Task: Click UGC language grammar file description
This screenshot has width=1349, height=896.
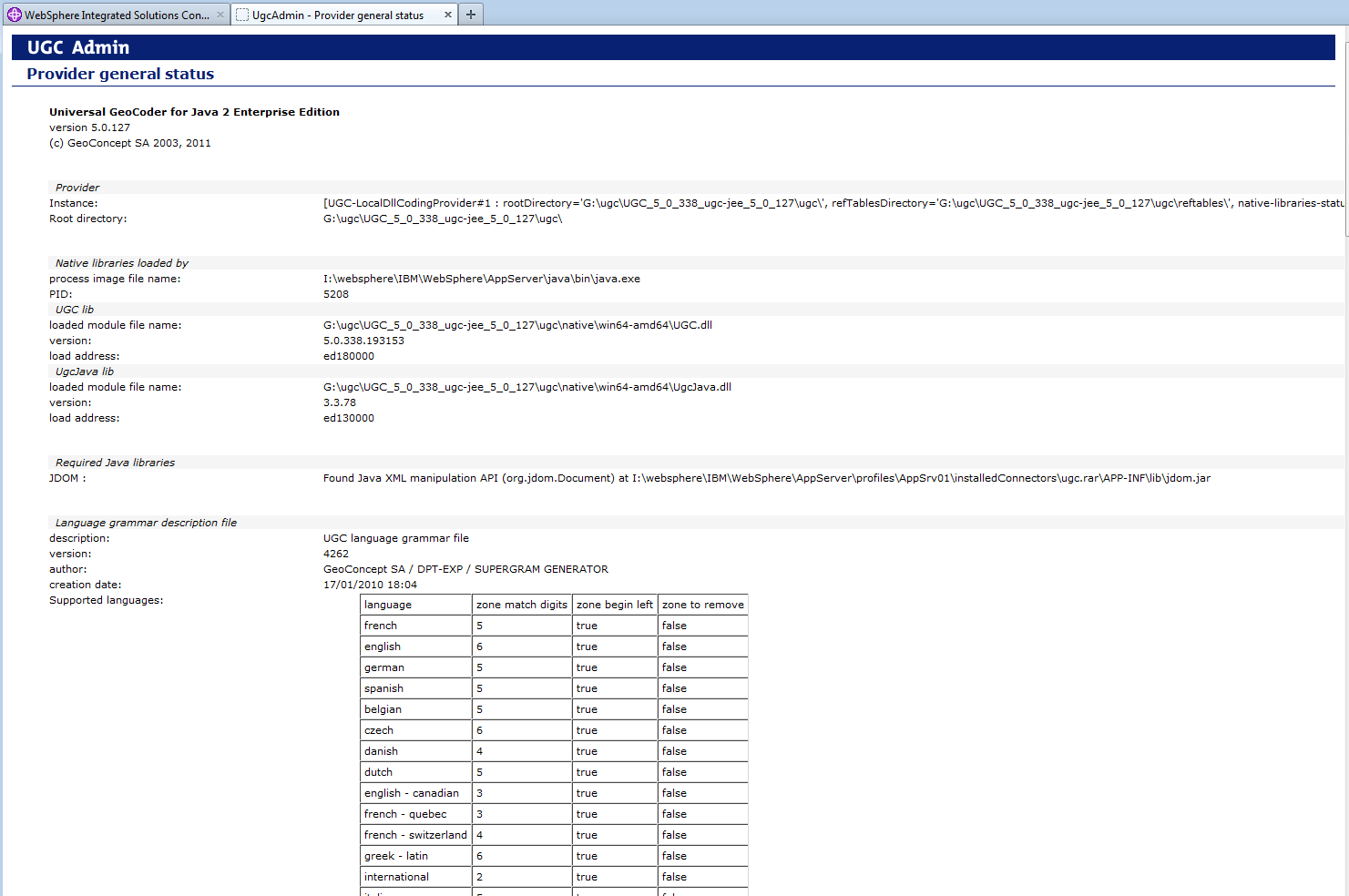Action: pyautogui.click(x=396, y=538)
